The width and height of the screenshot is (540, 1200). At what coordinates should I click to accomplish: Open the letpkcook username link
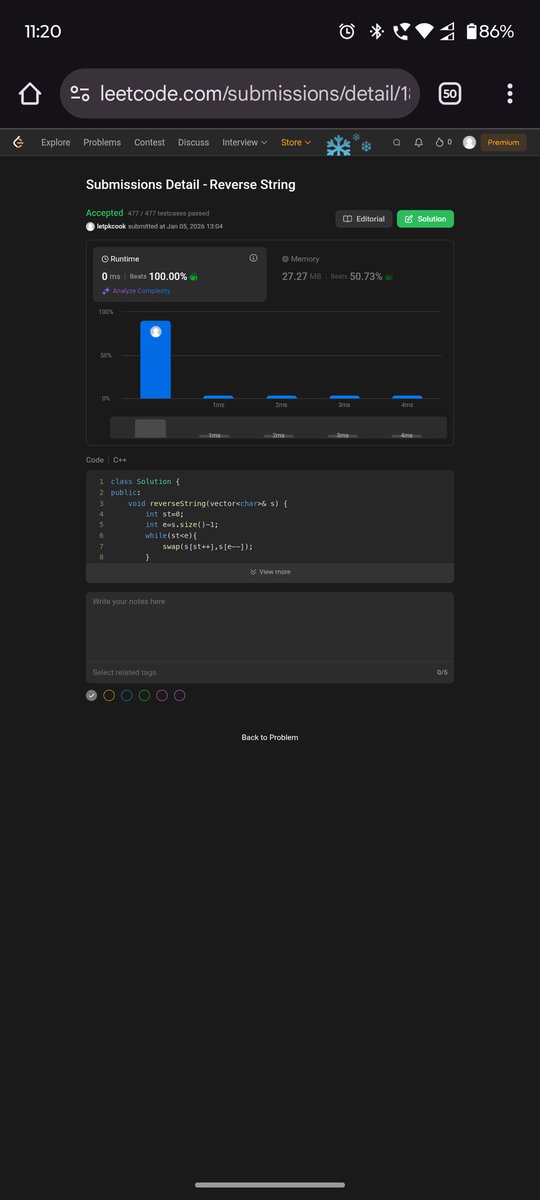click(x=112, y=226)
